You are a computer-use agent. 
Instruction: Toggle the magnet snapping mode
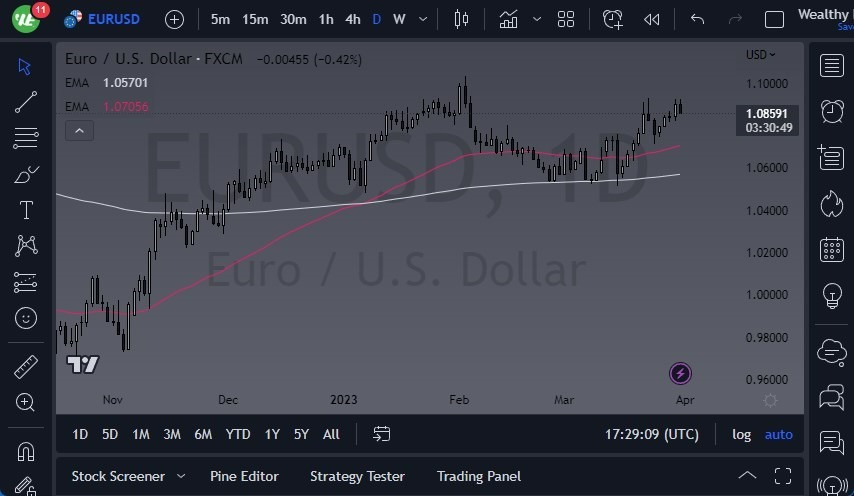(x=26, y=452)
